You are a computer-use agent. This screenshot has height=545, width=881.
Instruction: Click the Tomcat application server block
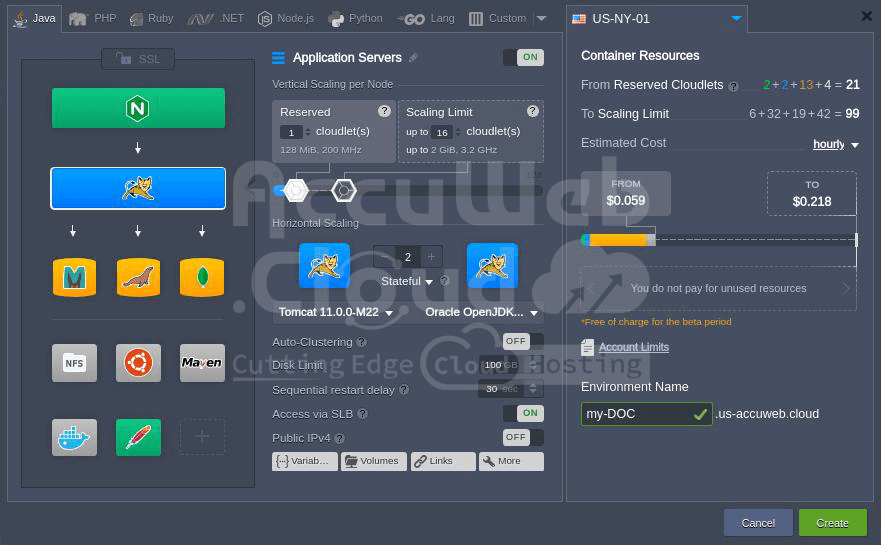[x=138, y=188]
